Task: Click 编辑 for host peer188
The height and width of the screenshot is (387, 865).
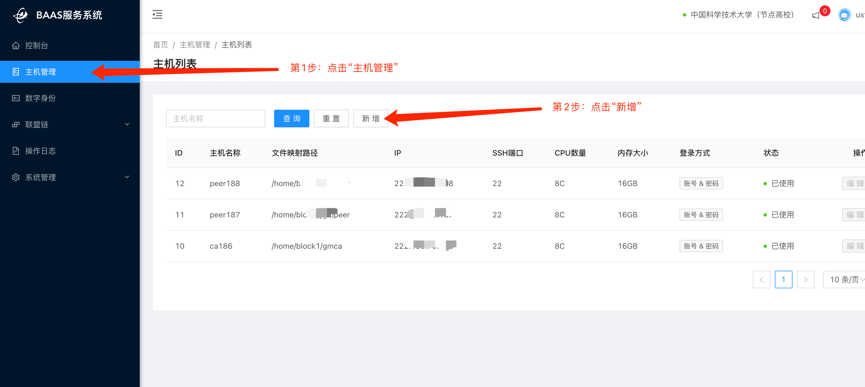Action: [853, 184]
